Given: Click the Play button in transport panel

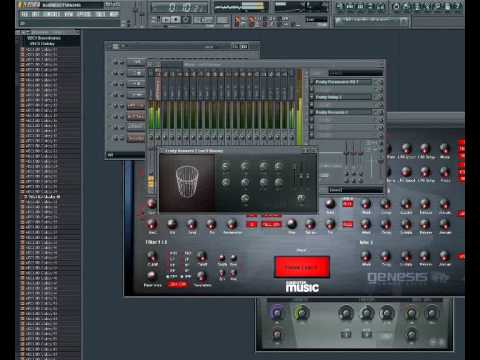Looking at the screenshot, I should tap(166, 20).
